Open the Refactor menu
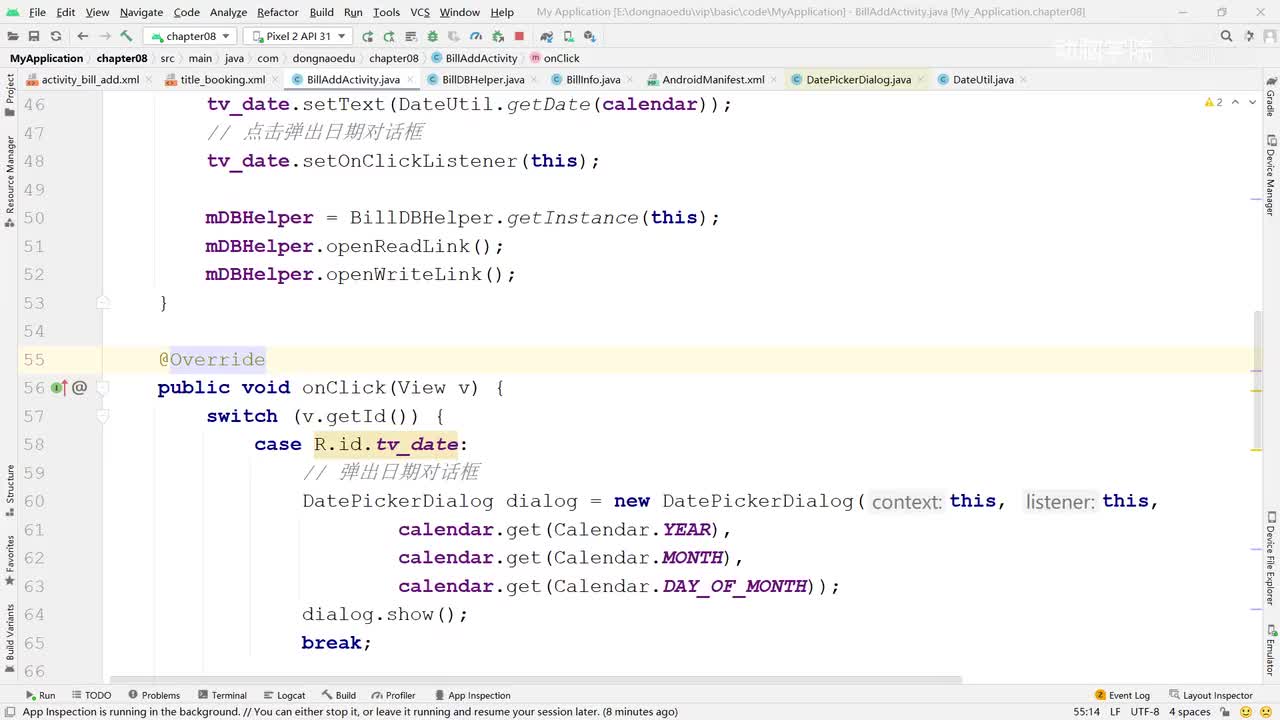Screen dimensions: 1280x720 click(x=277, y=12)
